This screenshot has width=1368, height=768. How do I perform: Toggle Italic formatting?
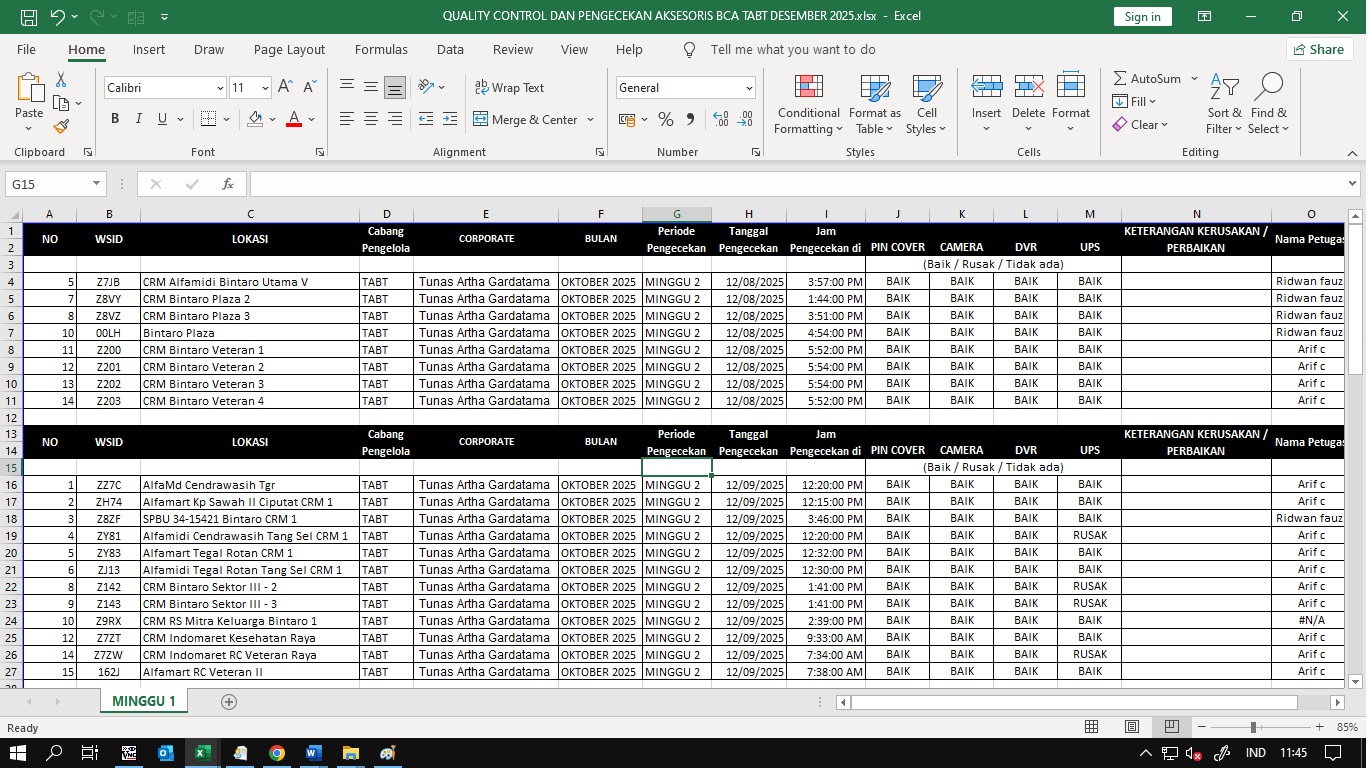point(139,119)
